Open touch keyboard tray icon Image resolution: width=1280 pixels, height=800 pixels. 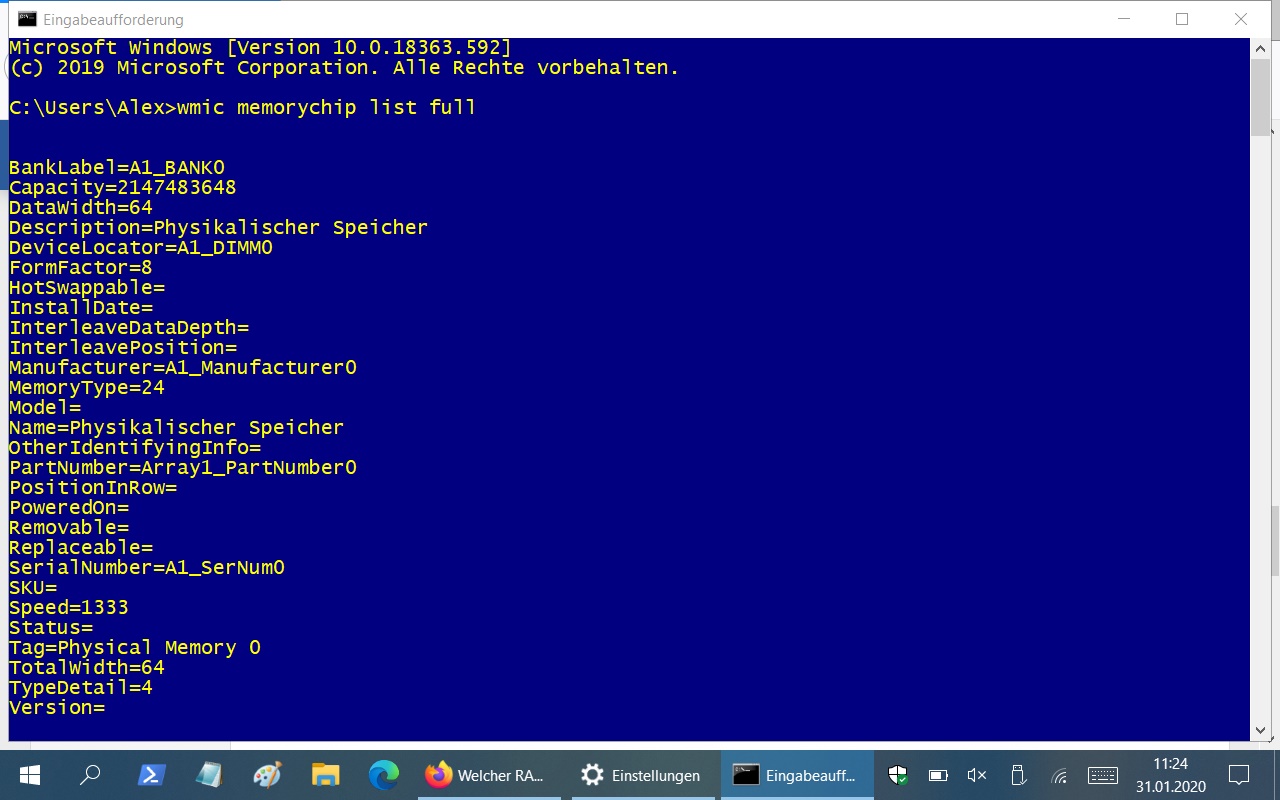(x=1103, y=775)
